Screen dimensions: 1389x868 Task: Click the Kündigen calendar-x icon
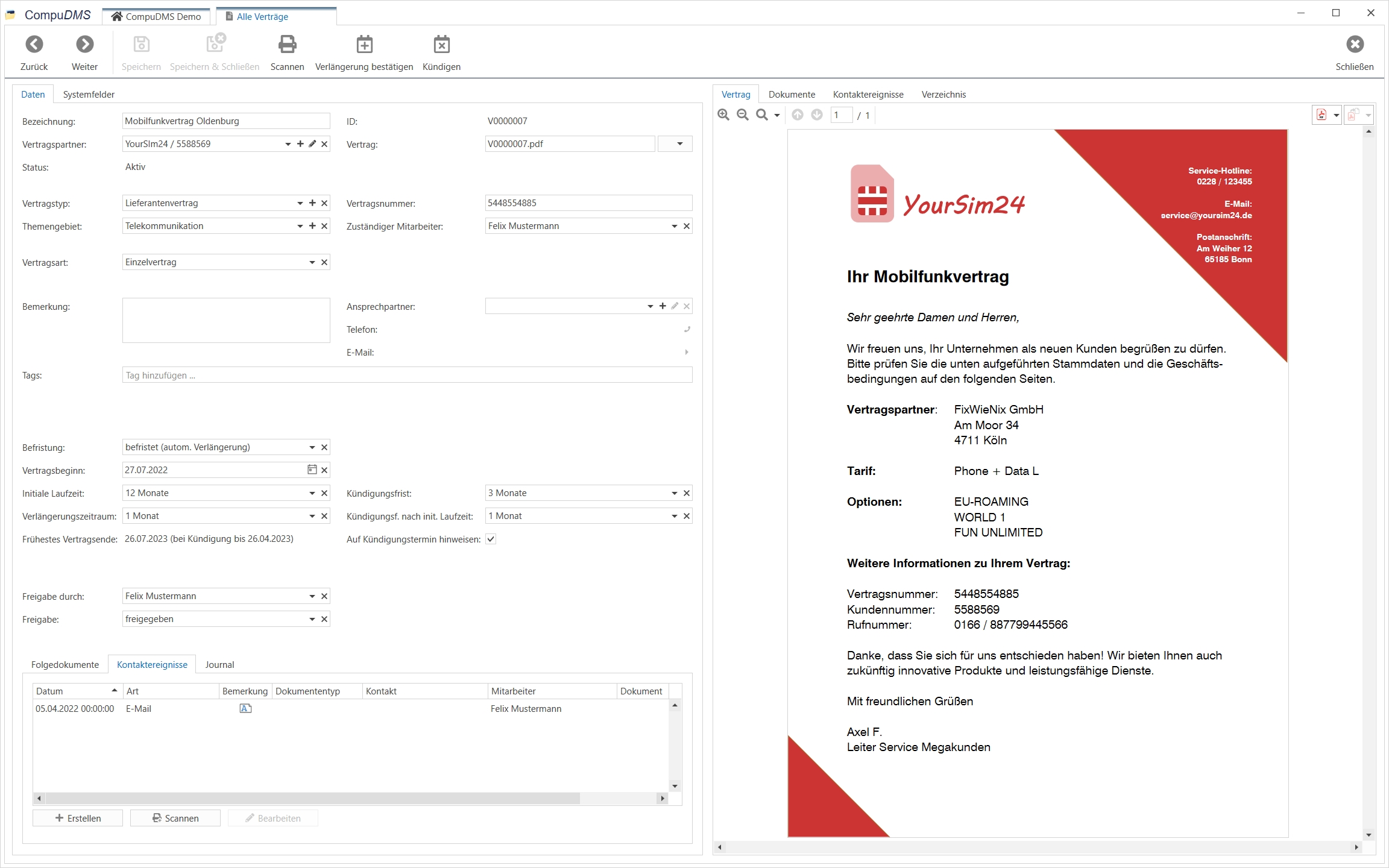coord(441,45)
